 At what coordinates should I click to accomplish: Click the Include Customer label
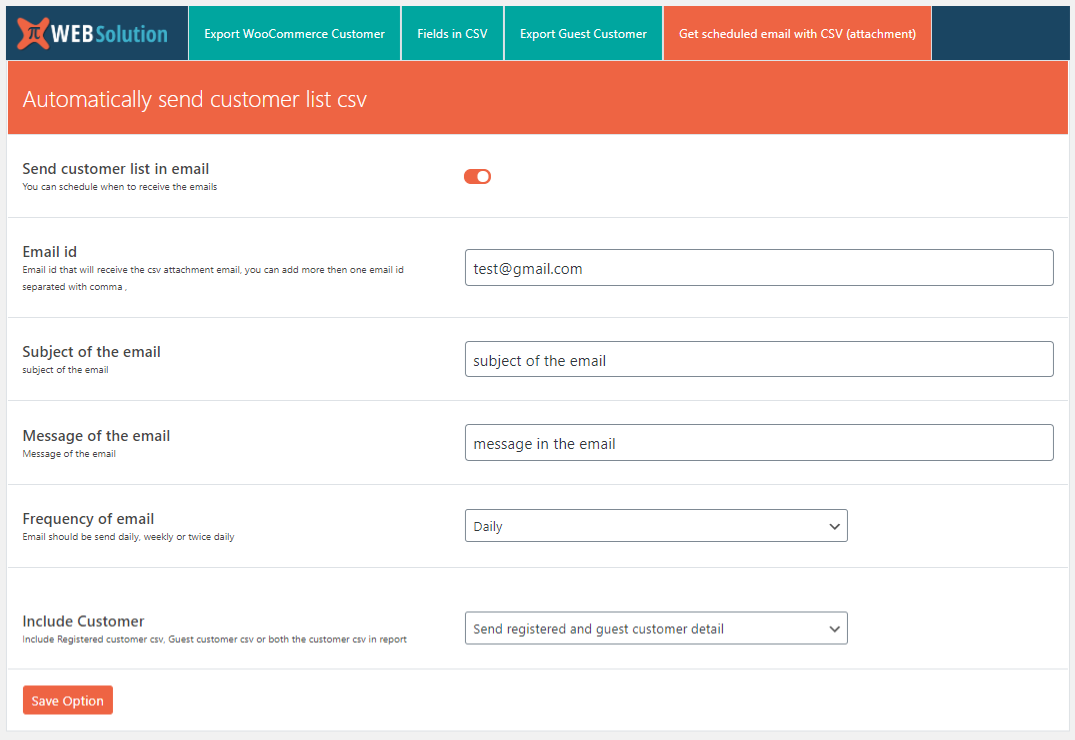point(83,621)
